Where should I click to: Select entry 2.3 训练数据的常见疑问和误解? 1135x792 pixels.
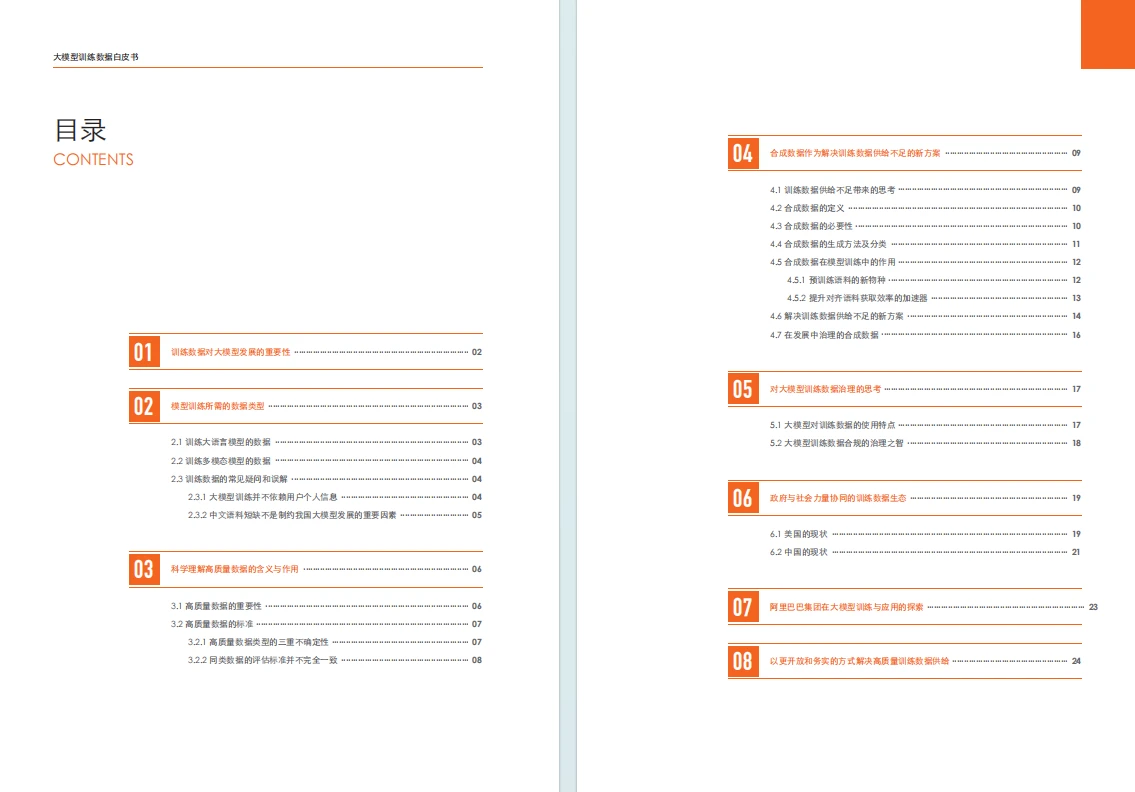pos(229,479)
